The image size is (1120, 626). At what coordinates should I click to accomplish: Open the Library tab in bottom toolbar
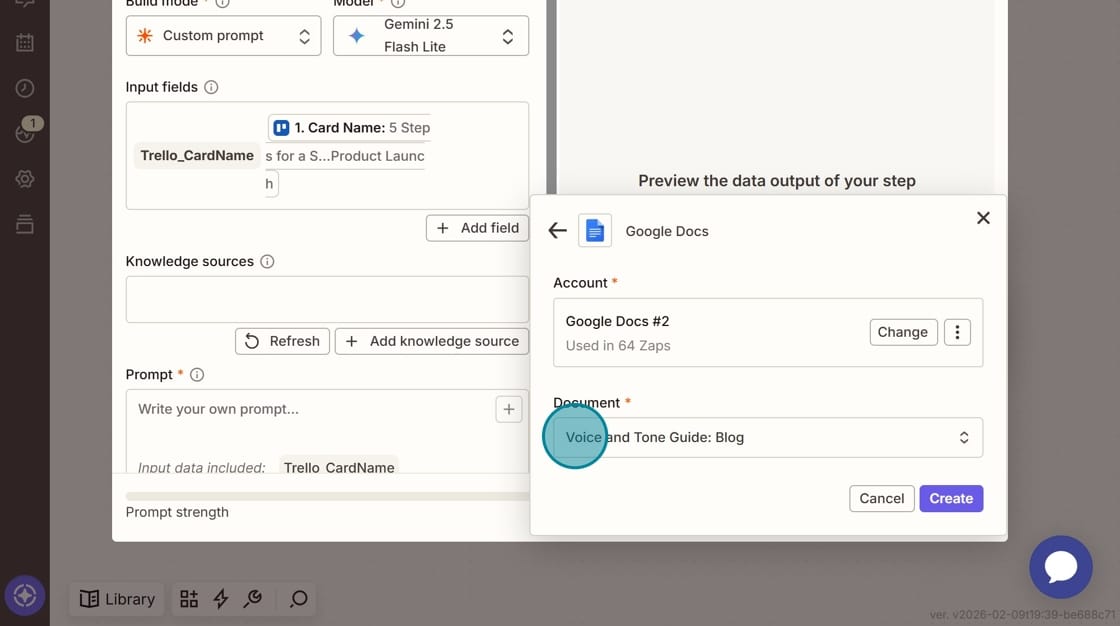118,599
